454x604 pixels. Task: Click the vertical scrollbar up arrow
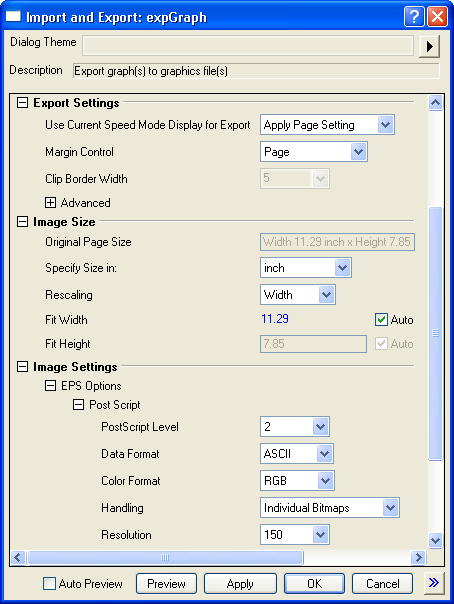[x=435, y=103]
